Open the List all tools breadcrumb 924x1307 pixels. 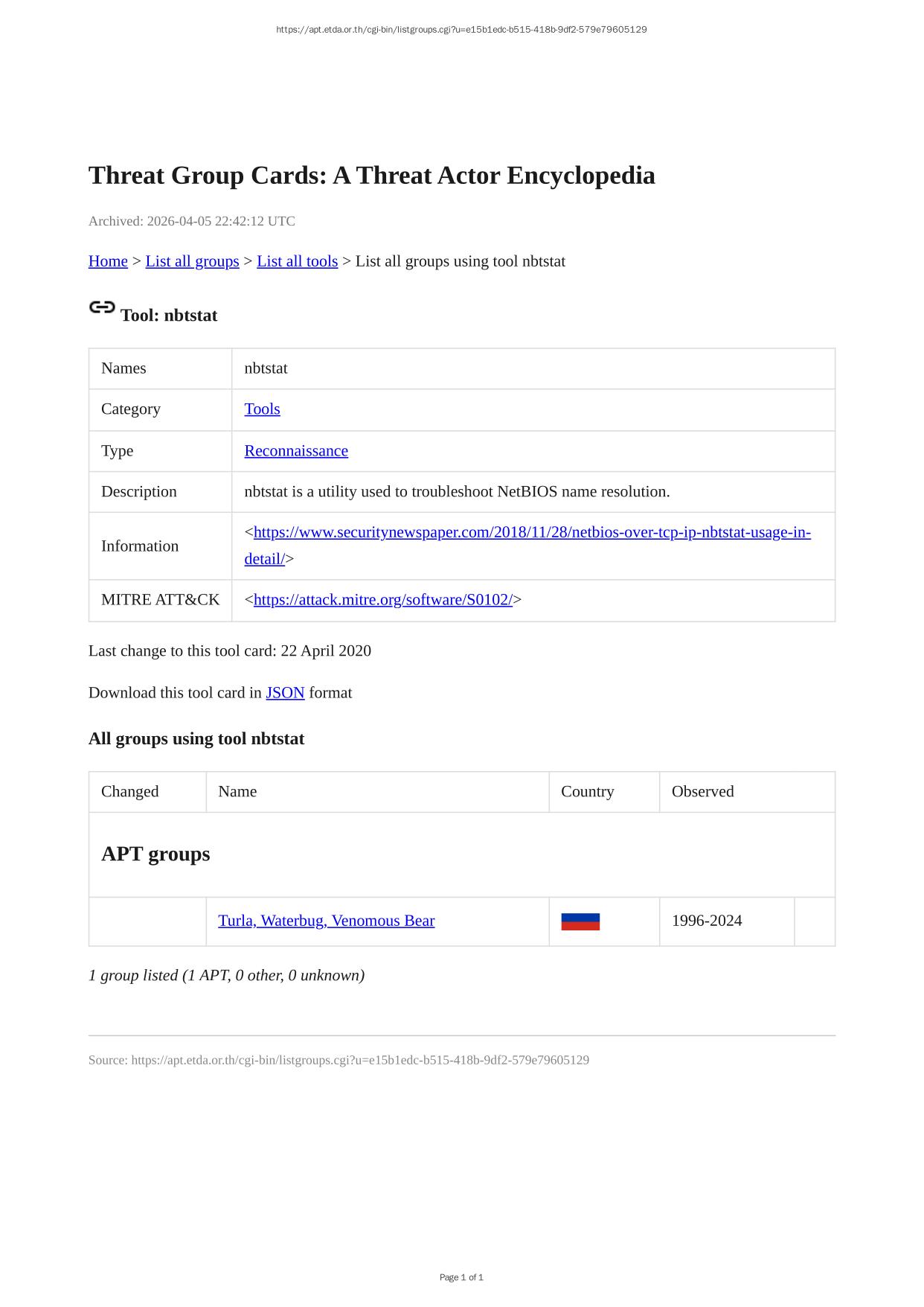point(297,261)
